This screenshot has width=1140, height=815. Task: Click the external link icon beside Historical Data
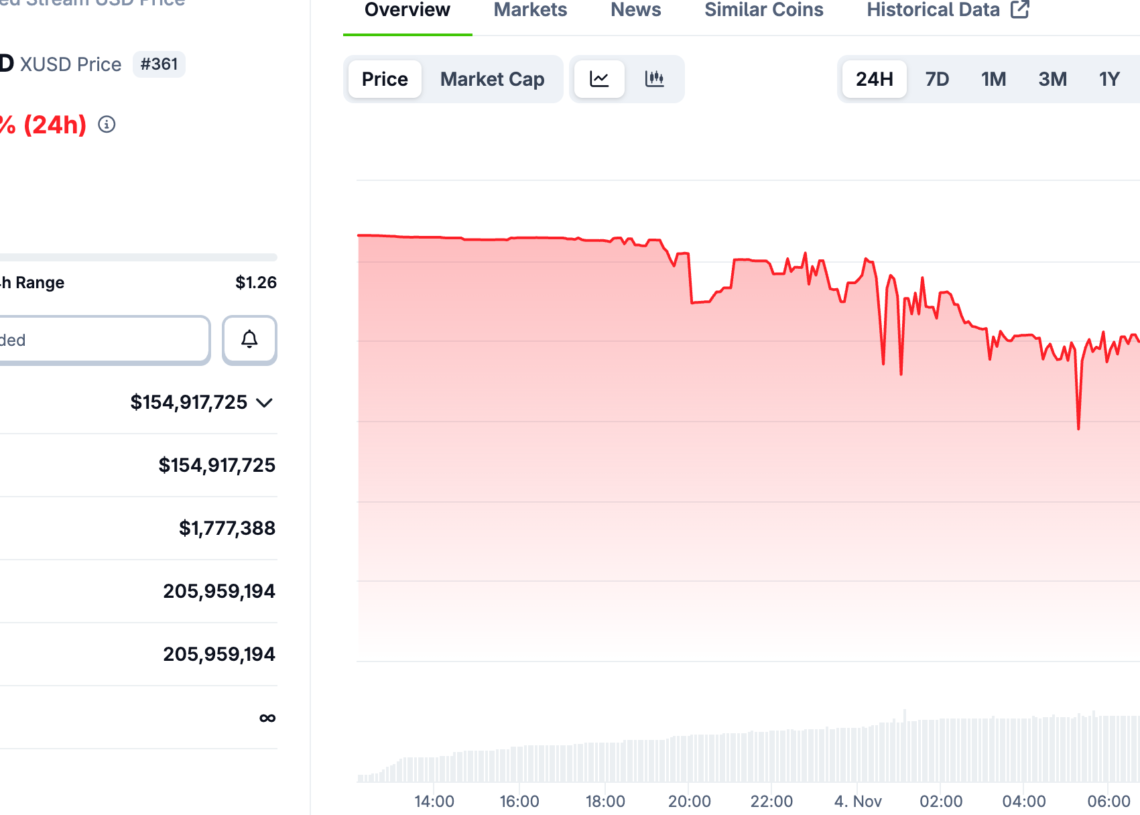click(x=1019, y=9)
